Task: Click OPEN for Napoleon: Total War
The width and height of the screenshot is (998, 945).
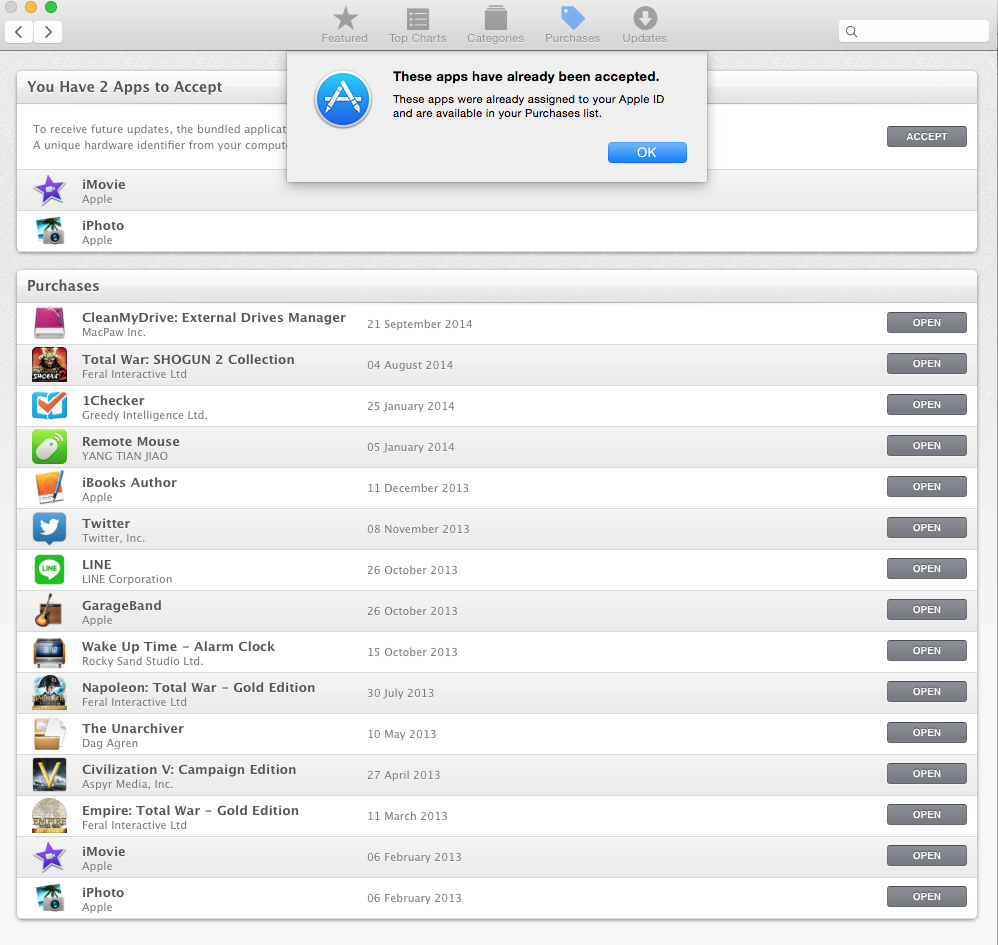Action: coord(926,691)
